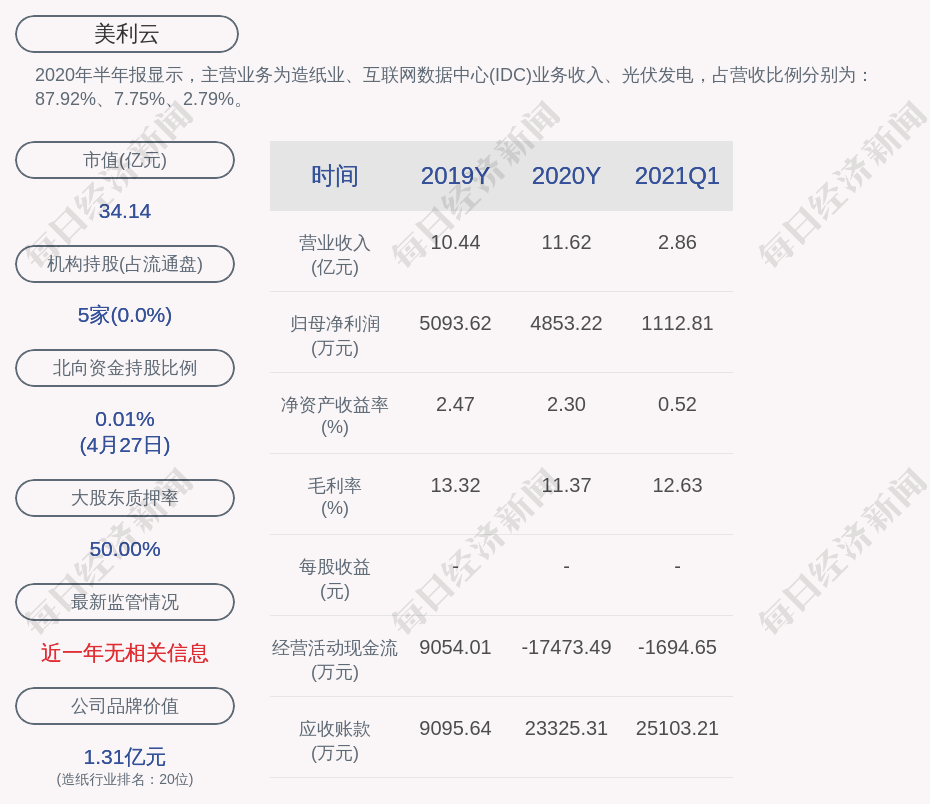This screenshot has height=804, width=930.
Task: Click the 经营活动现金流(万元) row label
Action: (335, 660)
